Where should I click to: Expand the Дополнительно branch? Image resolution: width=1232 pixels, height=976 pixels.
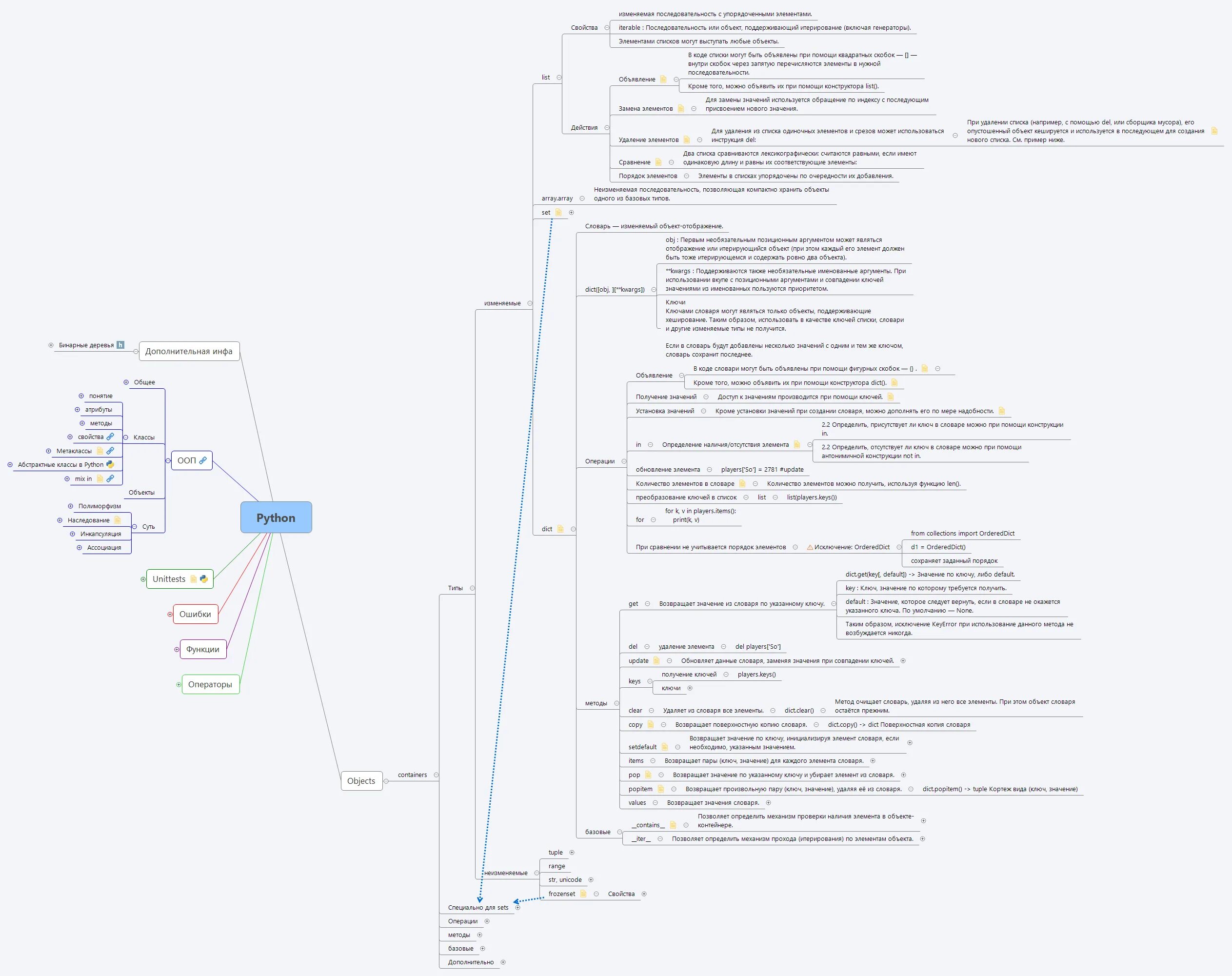click(503, 962)
